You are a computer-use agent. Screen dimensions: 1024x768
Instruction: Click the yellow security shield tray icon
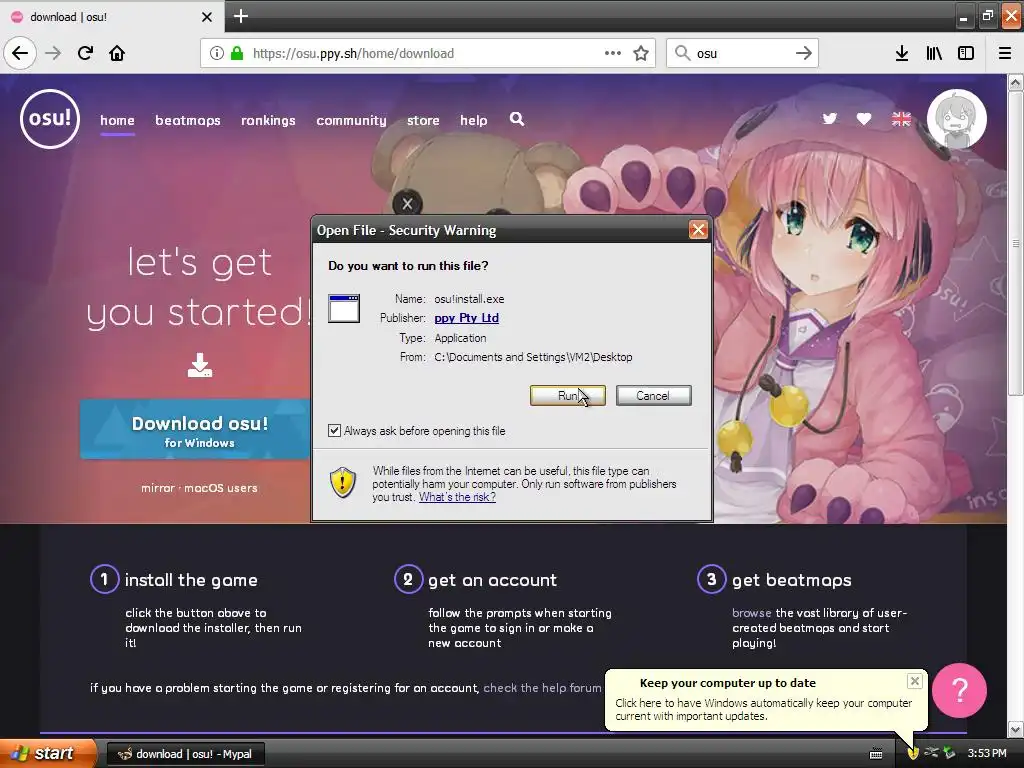(x=913, y=753)
